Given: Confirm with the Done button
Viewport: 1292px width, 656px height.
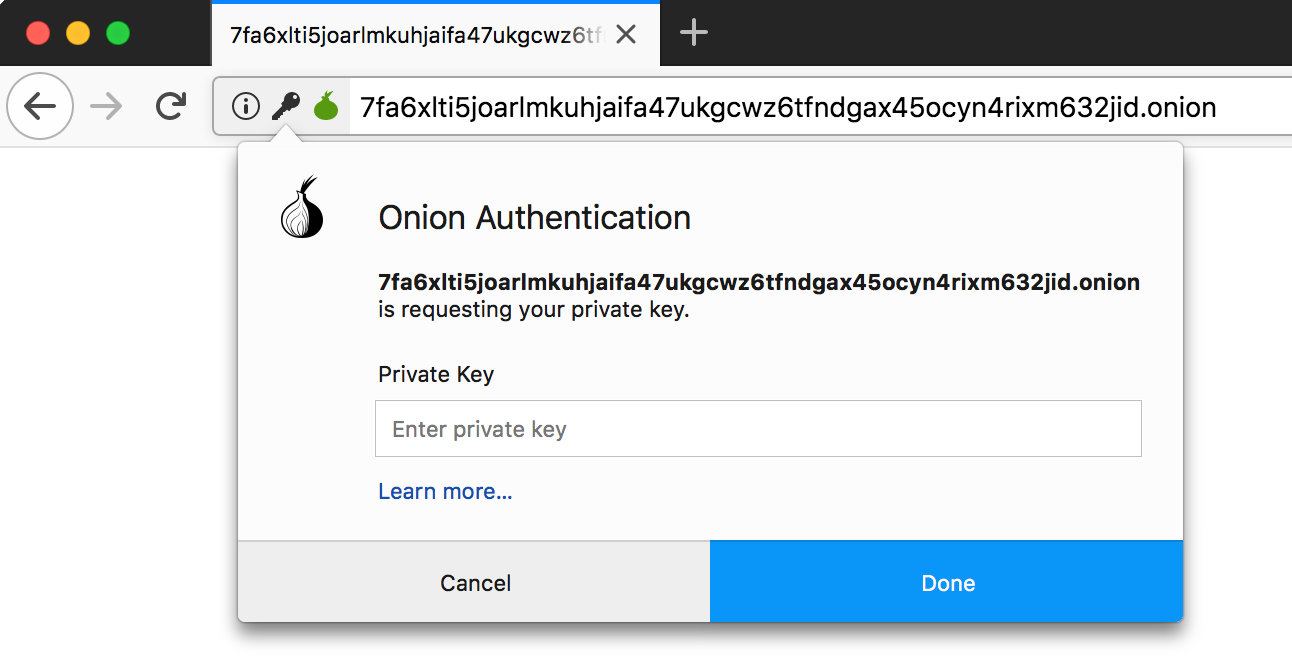Looking at the screenshot, I should (947, 582).
